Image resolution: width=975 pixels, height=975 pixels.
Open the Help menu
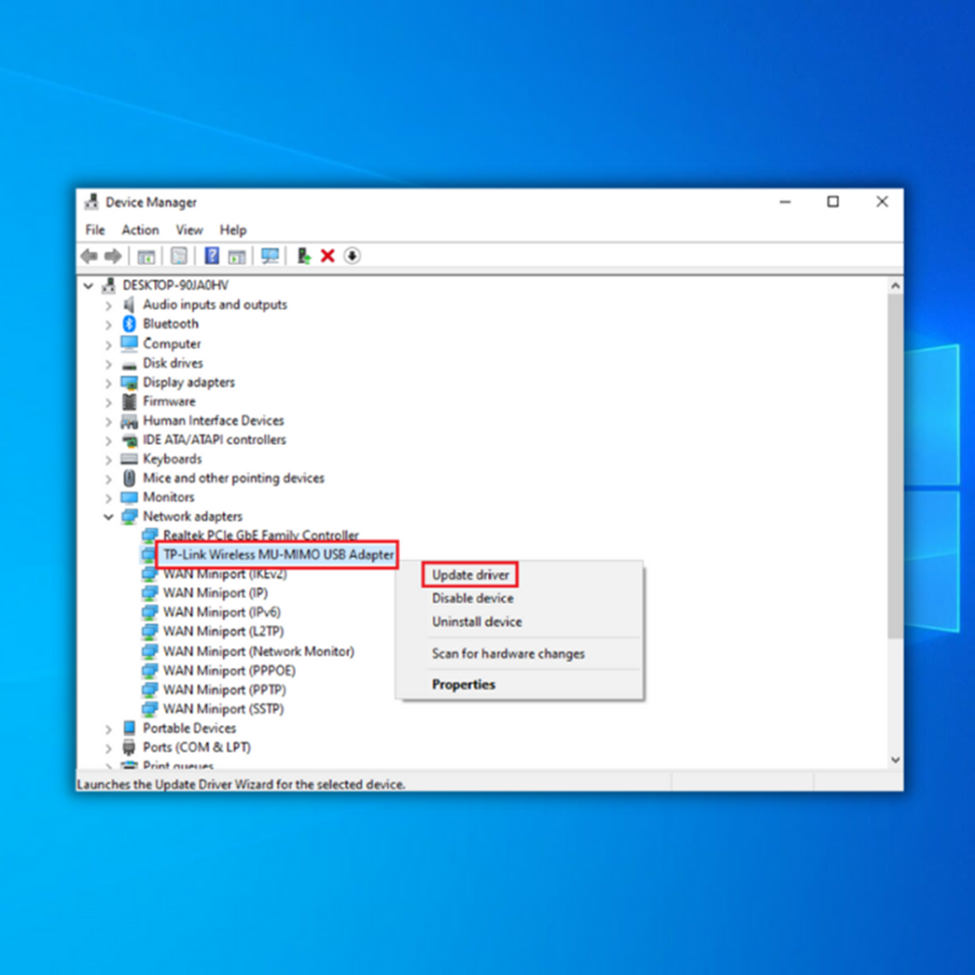[233, 230]
